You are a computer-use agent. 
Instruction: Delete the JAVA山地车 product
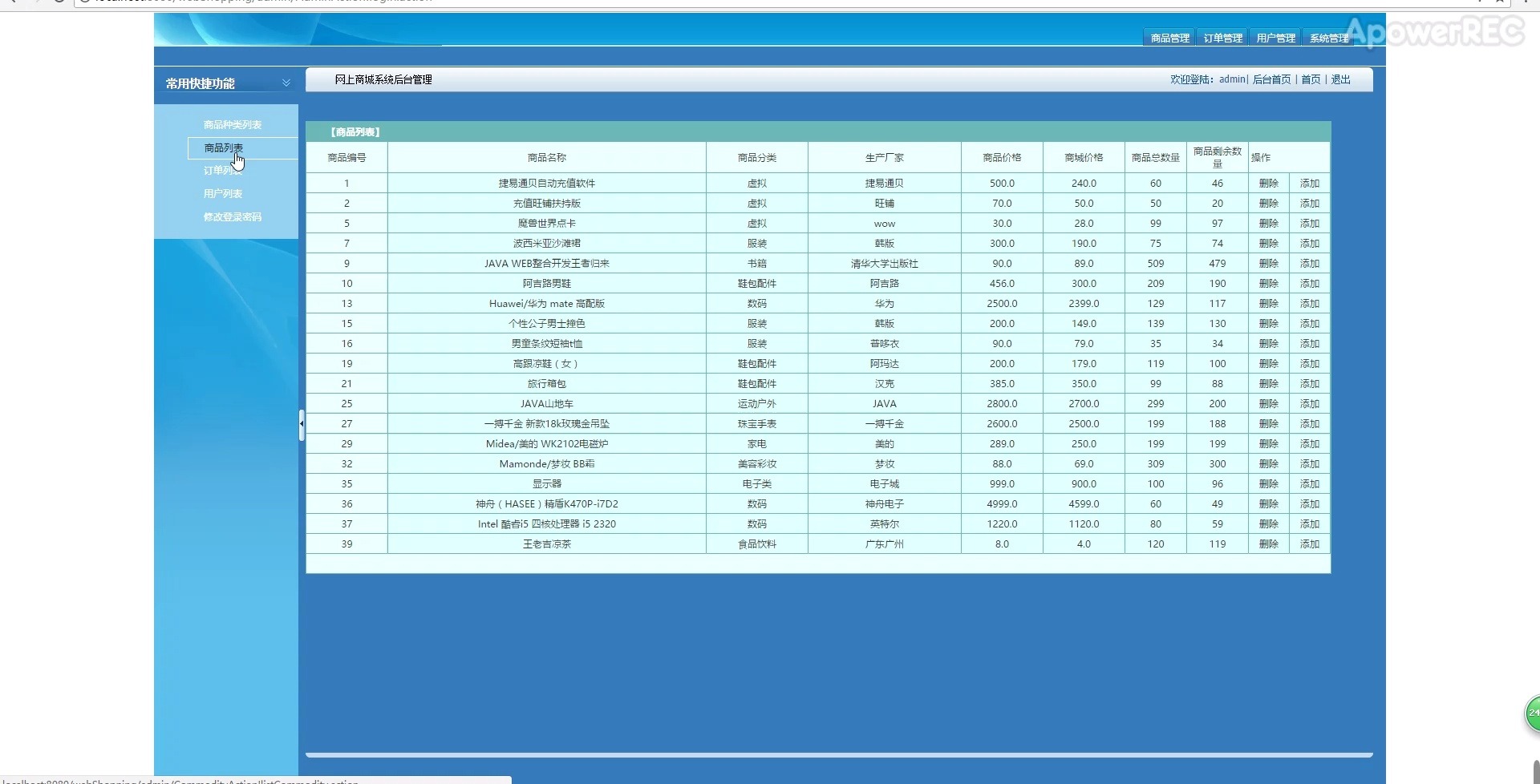pos(1268,403)
